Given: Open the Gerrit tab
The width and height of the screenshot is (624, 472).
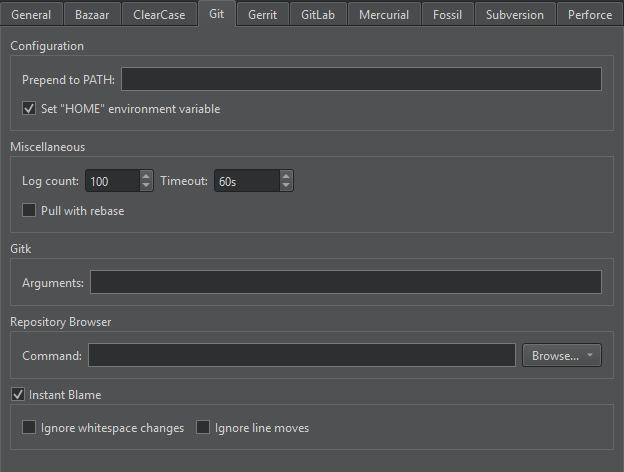Looking at the screenshot, I should click(x=262, y=15).
